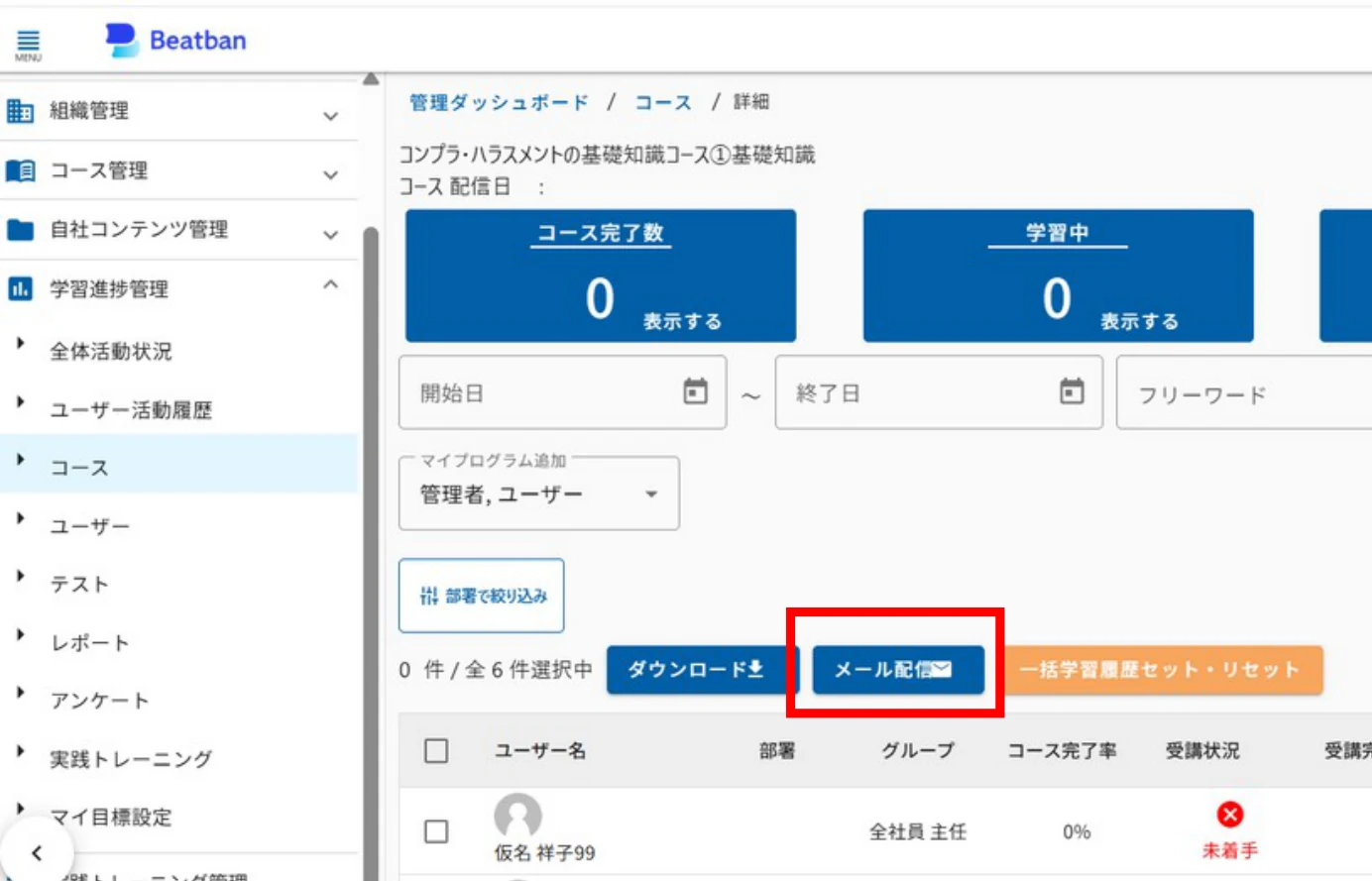The image size is (1372, 881).
Task: Go to コース breadcrumb link
Action: (663, 102)
